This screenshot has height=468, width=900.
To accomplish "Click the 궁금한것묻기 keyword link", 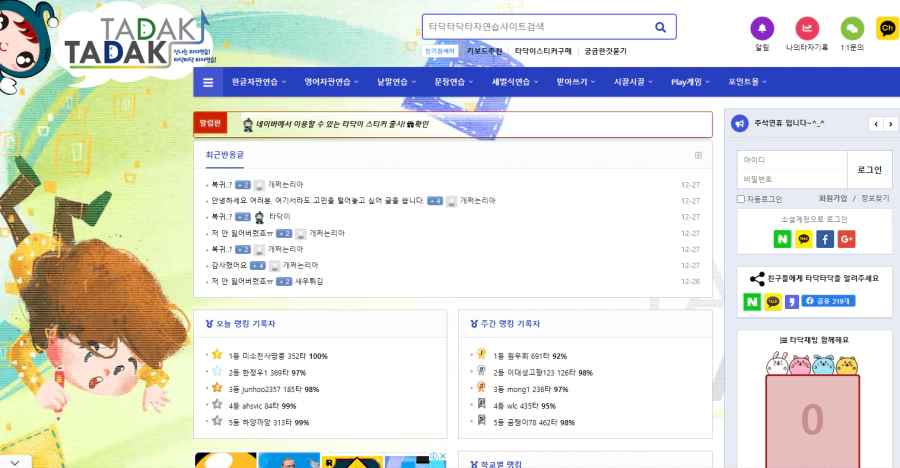I will 605,51.
